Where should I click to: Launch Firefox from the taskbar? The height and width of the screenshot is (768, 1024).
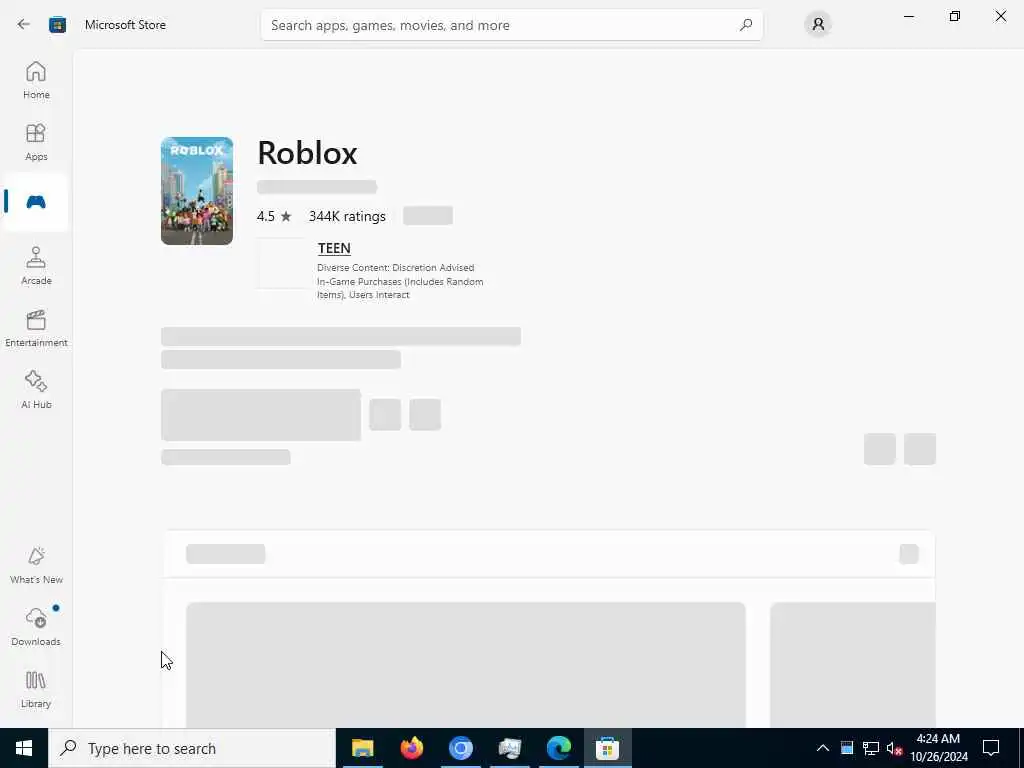coord(411,748)
